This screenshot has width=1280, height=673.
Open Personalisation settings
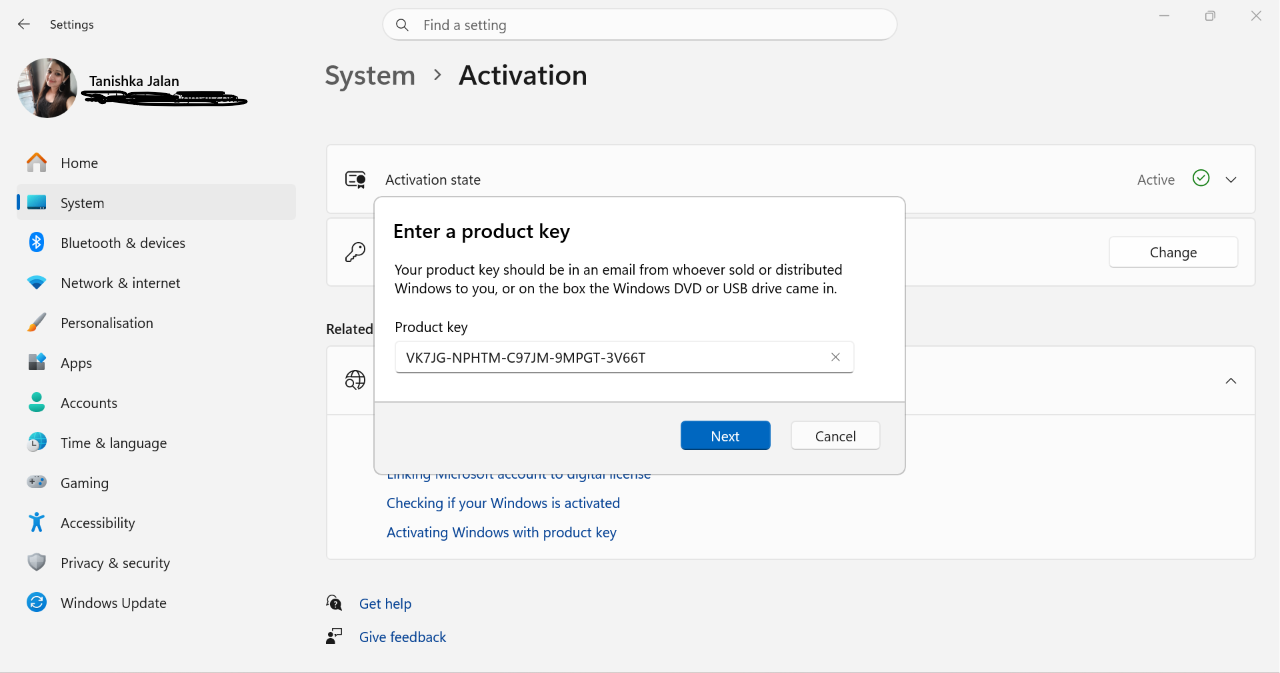(x=156, y=323)
